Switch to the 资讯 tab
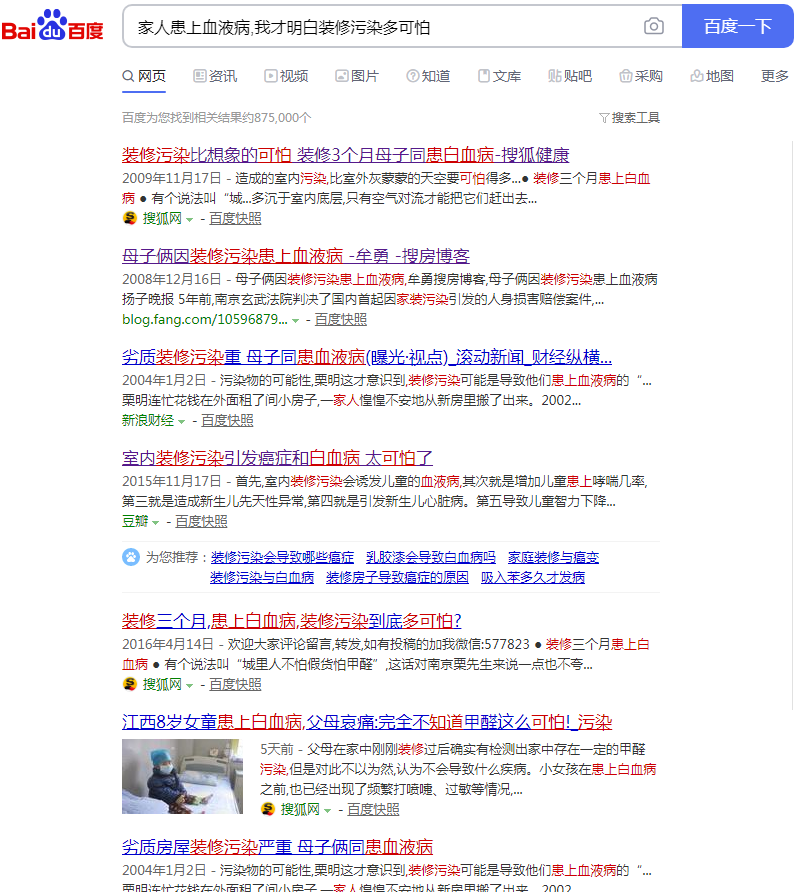806x892 pixels. tap(215, 76)
